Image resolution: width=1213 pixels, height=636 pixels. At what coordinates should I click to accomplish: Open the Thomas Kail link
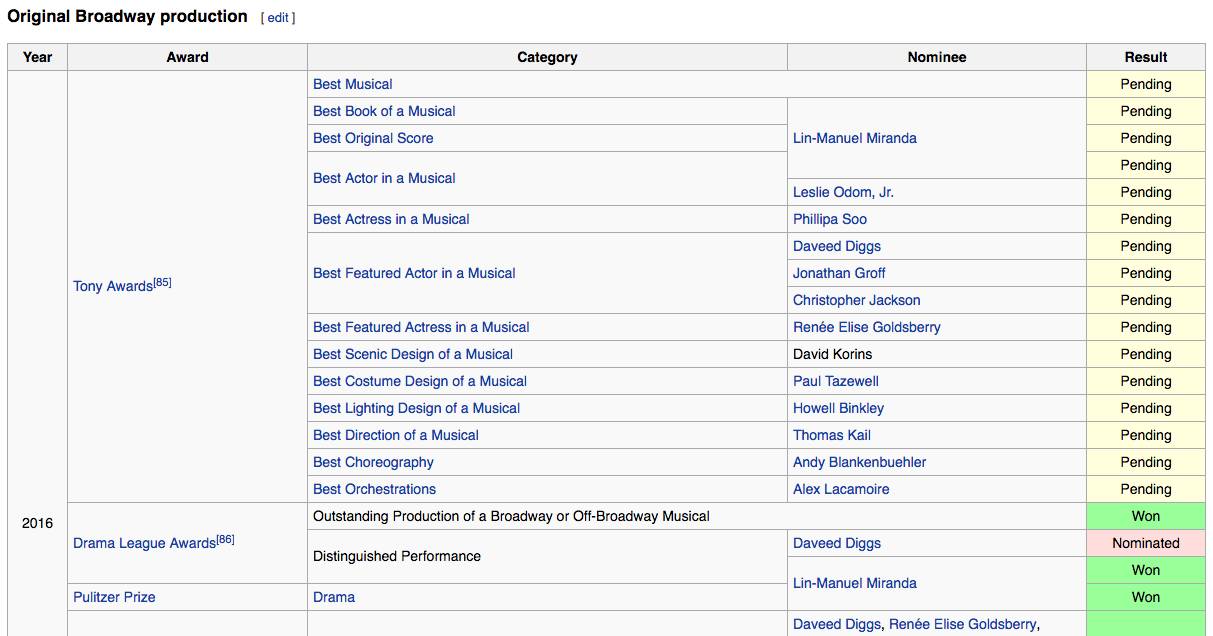832,435
